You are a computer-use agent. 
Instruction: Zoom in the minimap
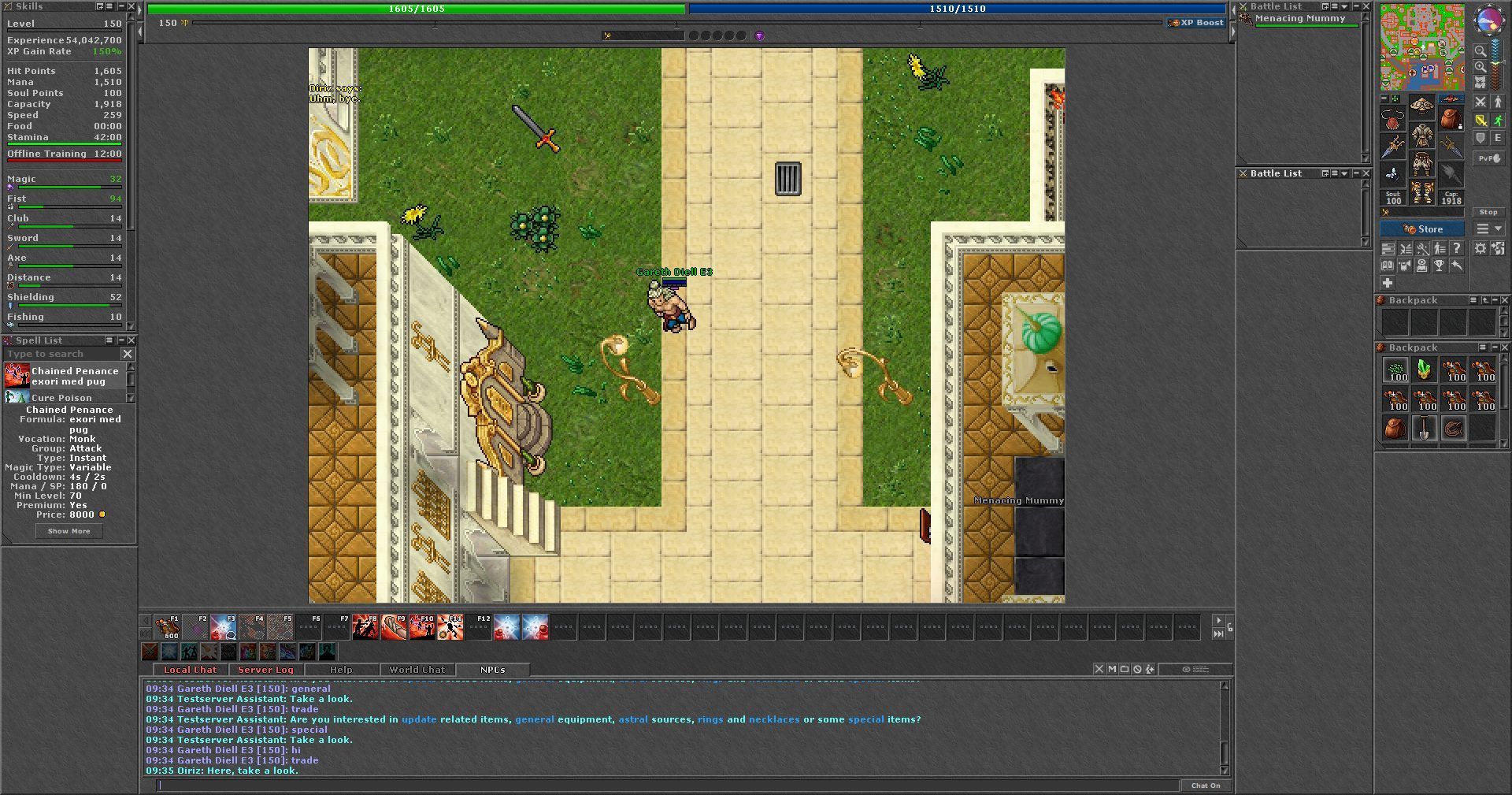click(x=1480, y=67)
